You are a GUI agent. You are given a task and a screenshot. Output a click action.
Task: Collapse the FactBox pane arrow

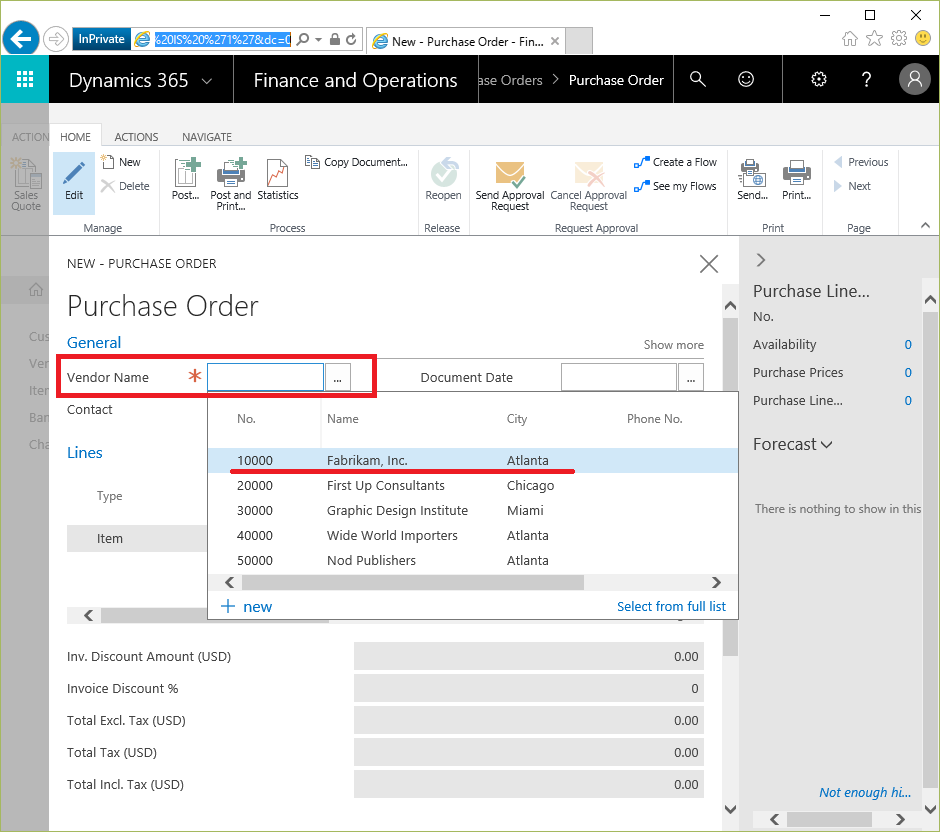[761, 260]
